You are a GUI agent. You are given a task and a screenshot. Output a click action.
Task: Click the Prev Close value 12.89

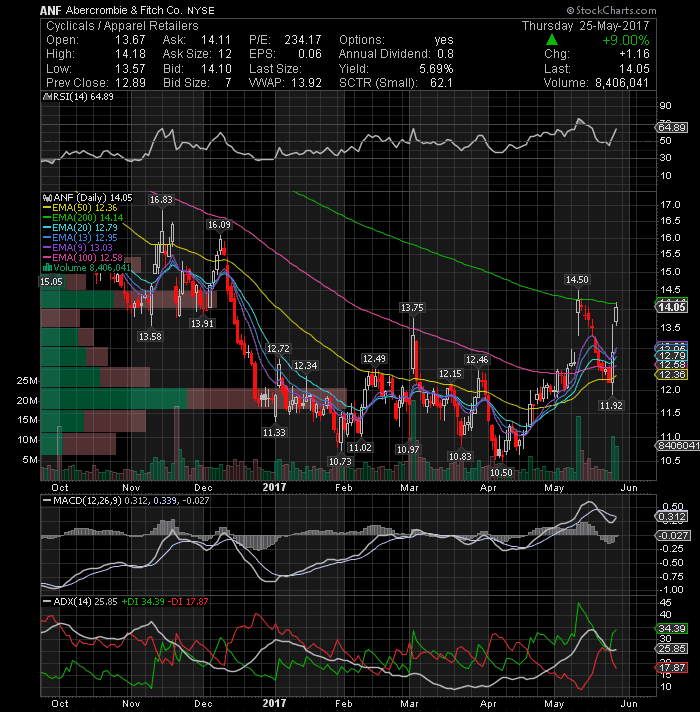click(130, 83)
